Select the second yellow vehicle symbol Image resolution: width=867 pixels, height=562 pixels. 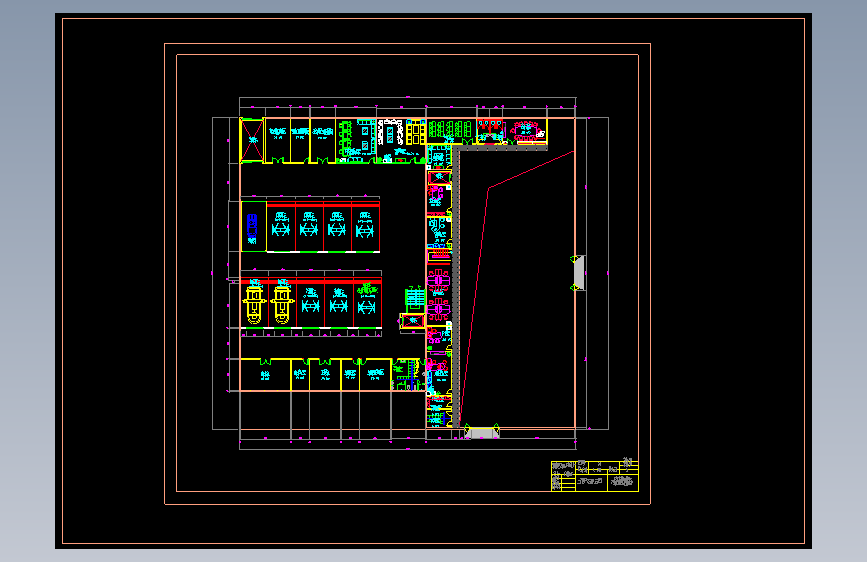pos(282,305)
